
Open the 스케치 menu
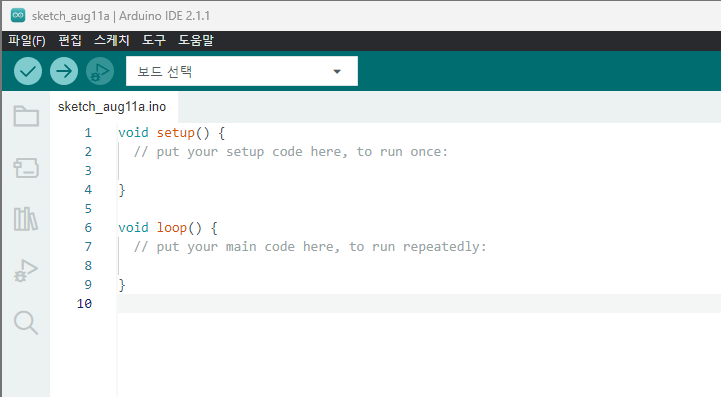[x=112, y=40]
